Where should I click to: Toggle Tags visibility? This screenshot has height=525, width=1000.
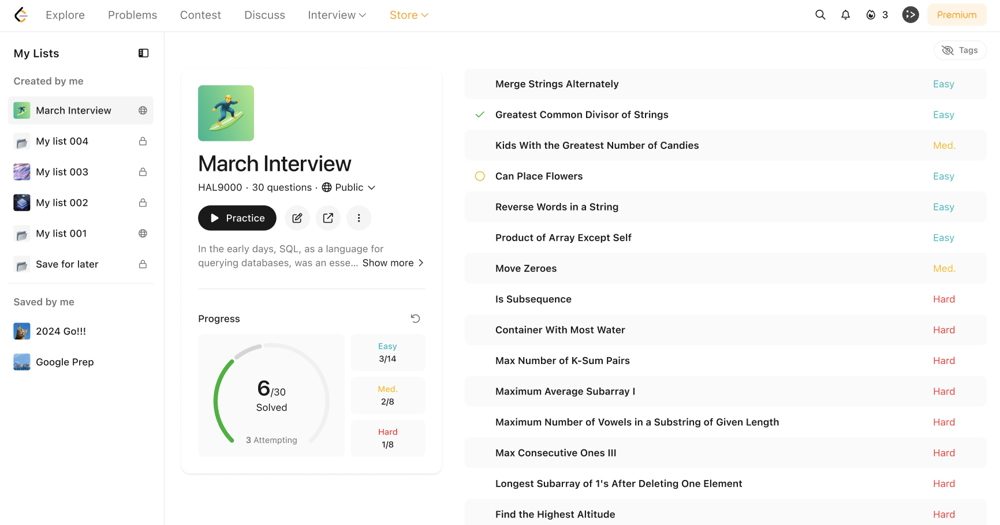click(x=960, y=50)
